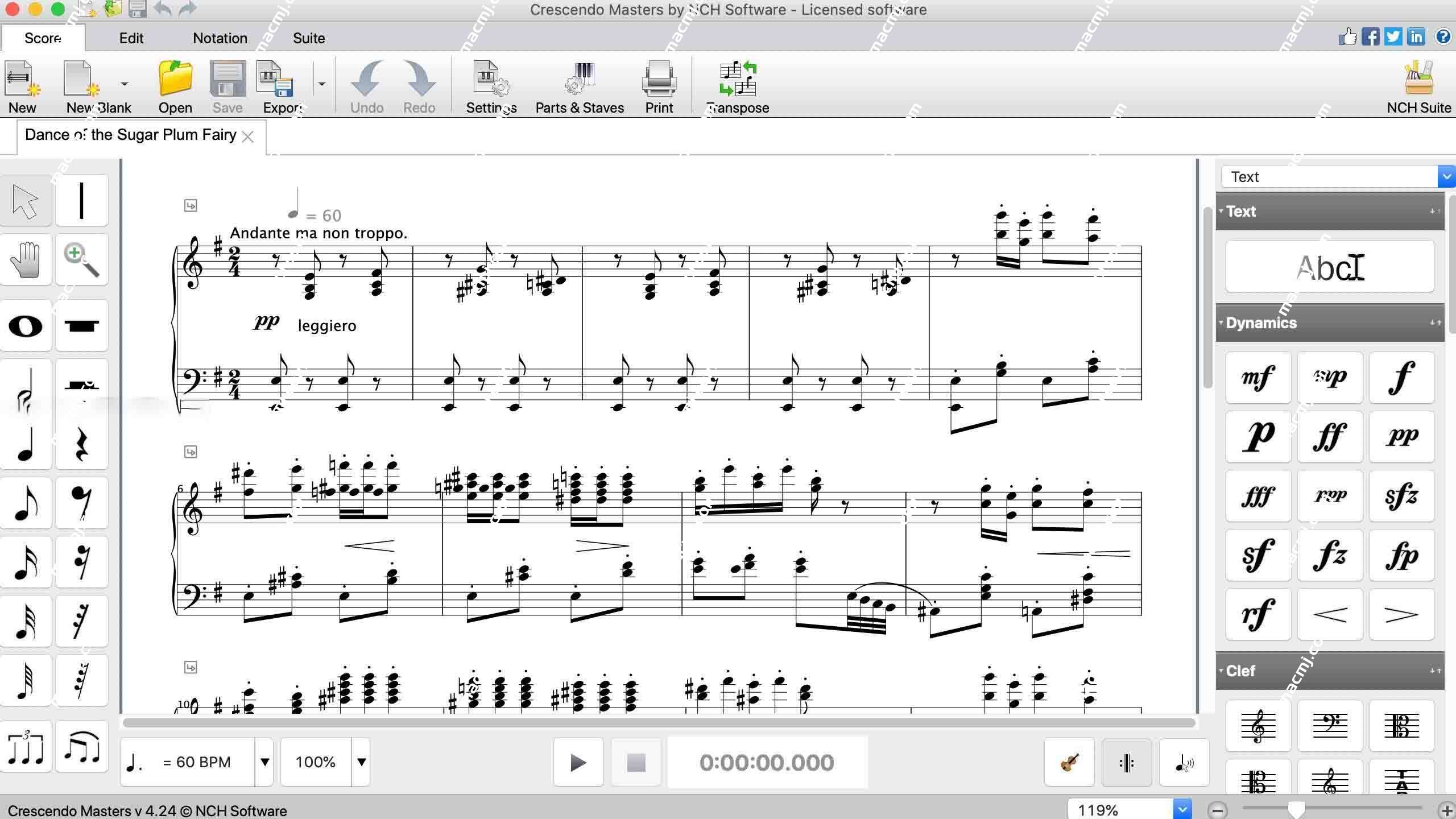Change BPM tempo dropdown value

click(x=265, y=762)
